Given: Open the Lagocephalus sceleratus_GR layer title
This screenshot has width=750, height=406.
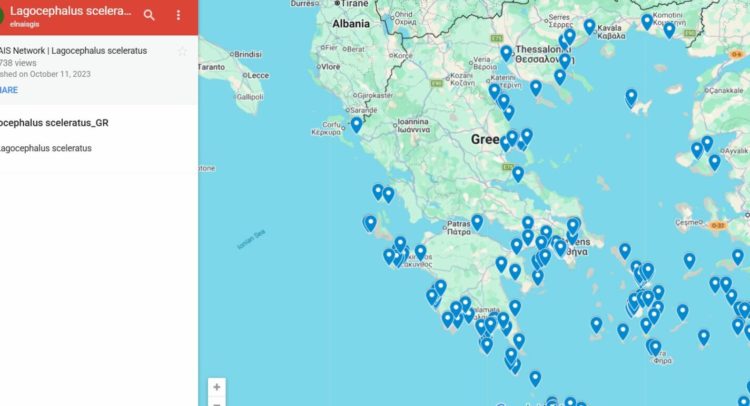Looking at the screenshot, I should coord(54,123).
